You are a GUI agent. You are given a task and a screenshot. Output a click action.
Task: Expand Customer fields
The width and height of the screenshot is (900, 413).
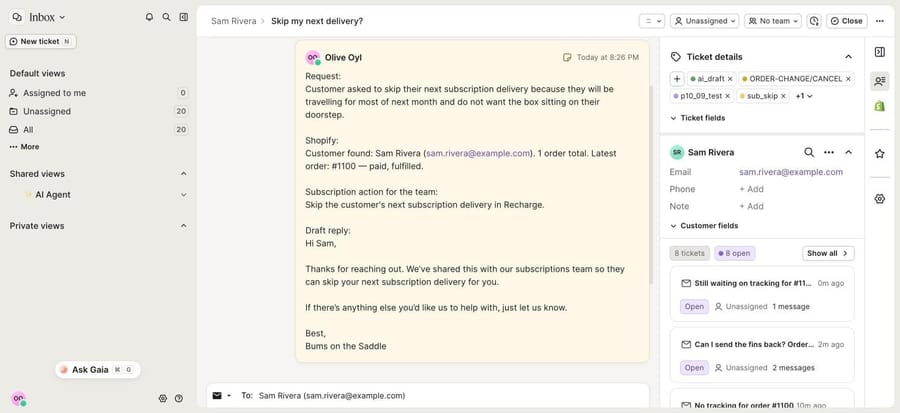pos(704,225)
